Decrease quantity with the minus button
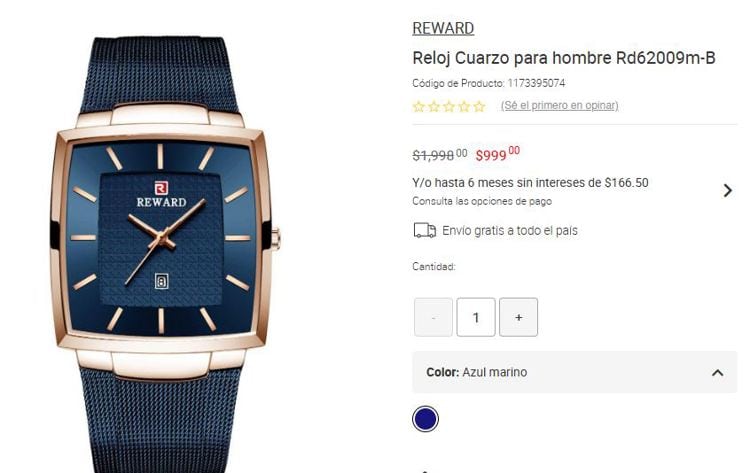The width and height of the screenshot is (750, 473). coord(433,317)
